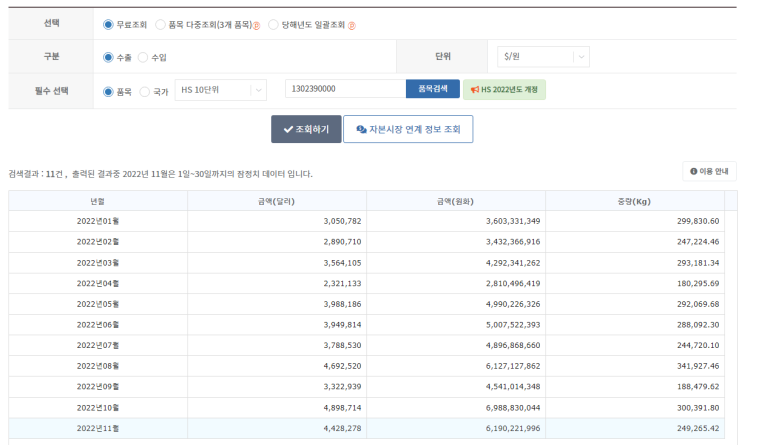Click won amount 6,127,127,862
This screenshot has height=445, width=773.
coord(513,366)
